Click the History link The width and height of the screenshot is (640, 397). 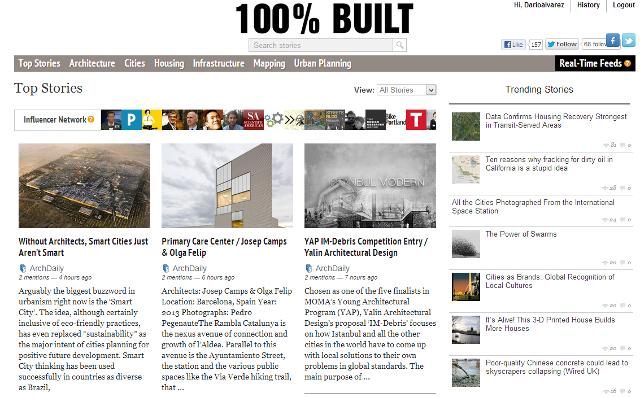(588, 5)
